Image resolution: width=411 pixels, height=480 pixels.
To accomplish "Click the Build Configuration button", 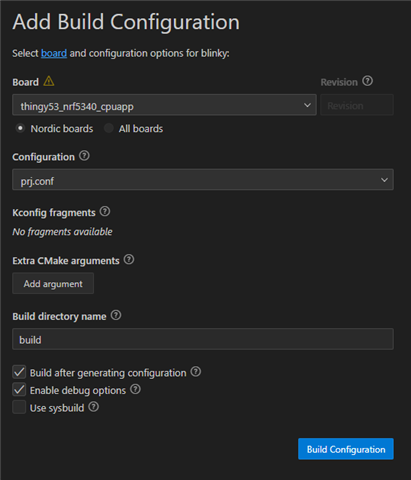I will [x=346, y=449].
